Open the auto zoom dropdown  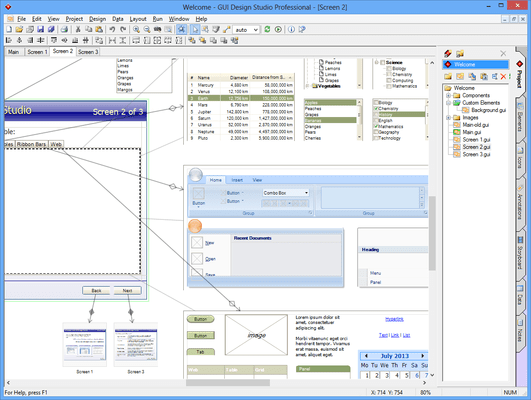click(256, 30)
